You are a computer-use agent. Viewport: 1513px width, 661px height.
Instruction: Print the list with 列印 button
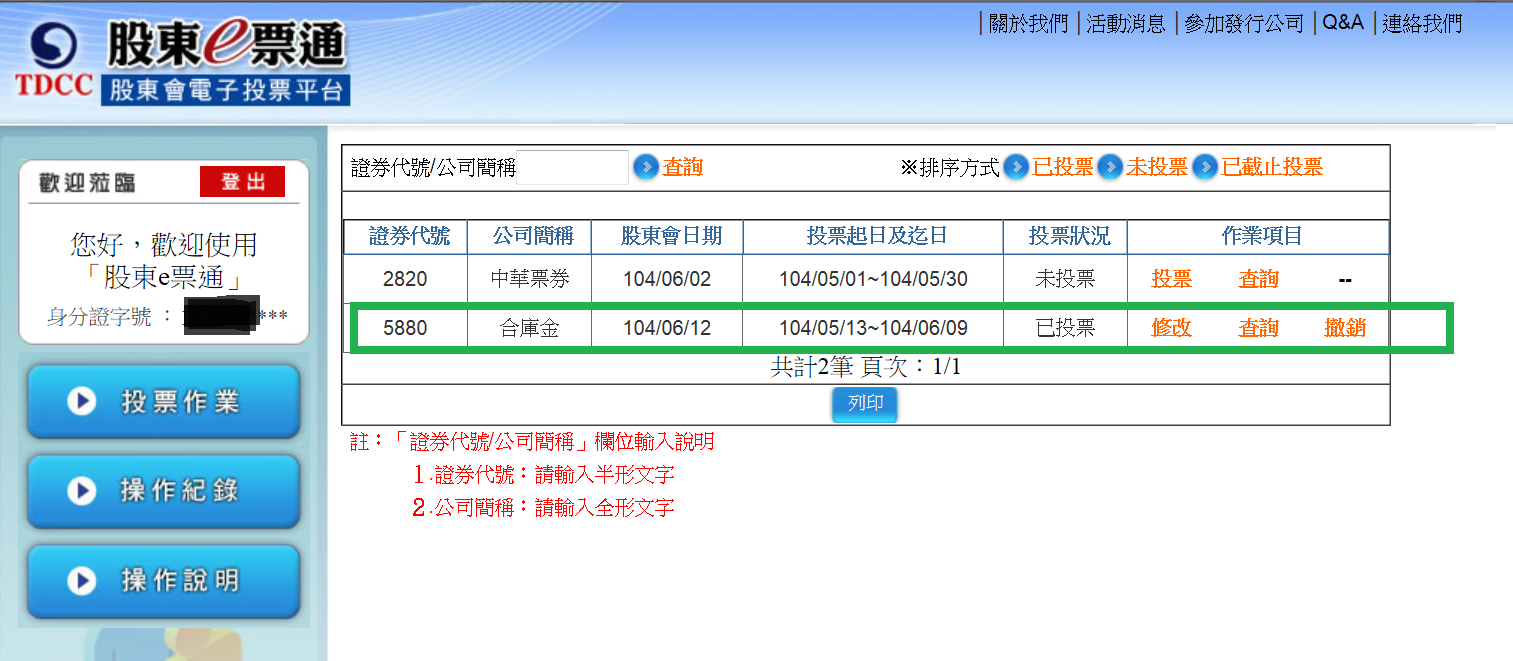pos(865,405)
